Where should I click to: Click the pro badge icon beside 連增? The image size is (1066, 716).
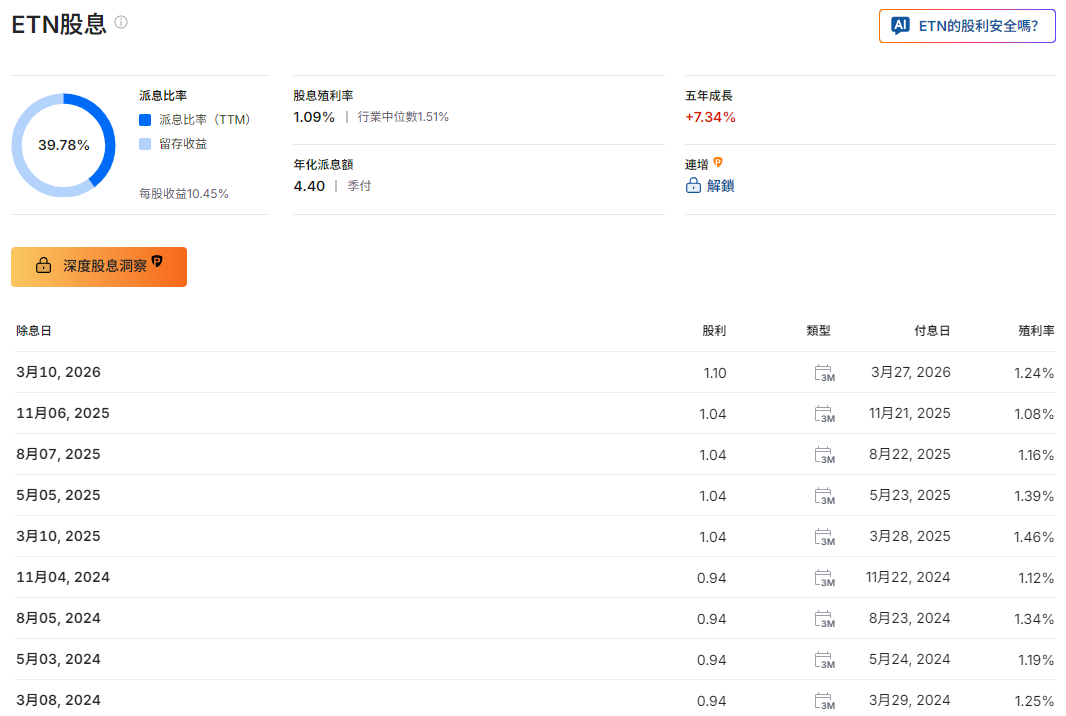(x=717, y=162)
